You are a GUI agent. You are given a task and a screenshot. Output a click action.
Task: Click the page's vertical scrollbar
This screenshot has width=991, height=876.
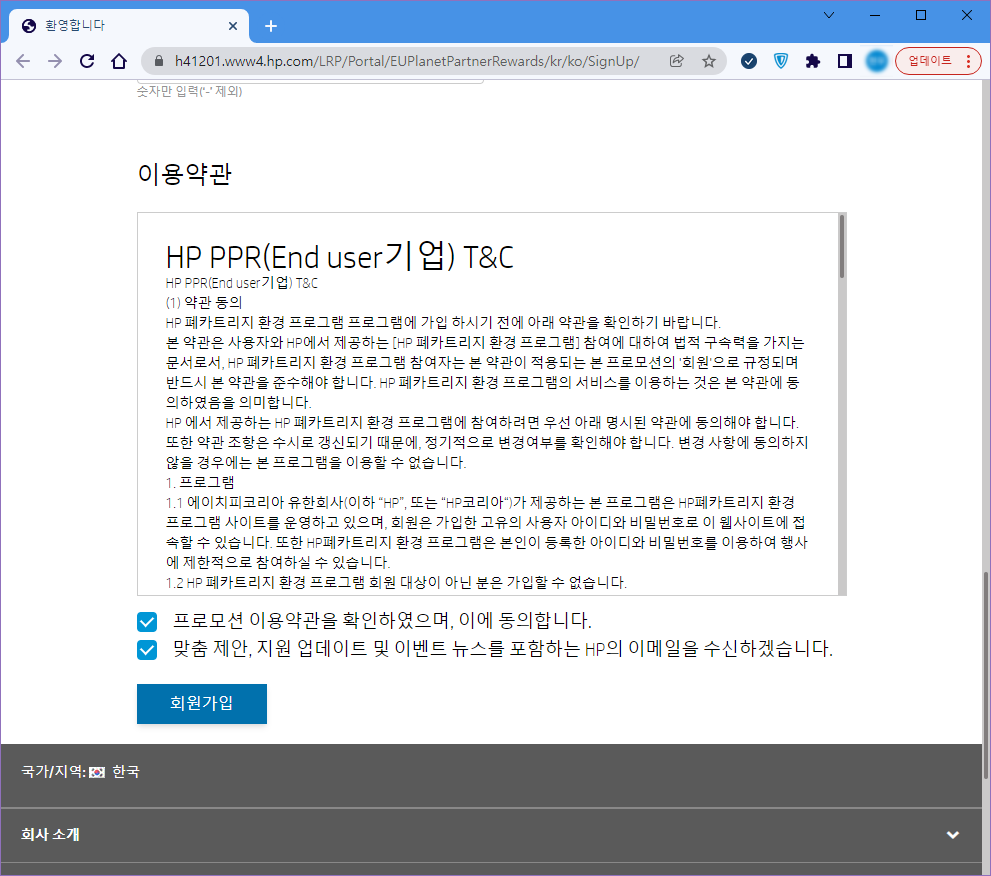986,675
